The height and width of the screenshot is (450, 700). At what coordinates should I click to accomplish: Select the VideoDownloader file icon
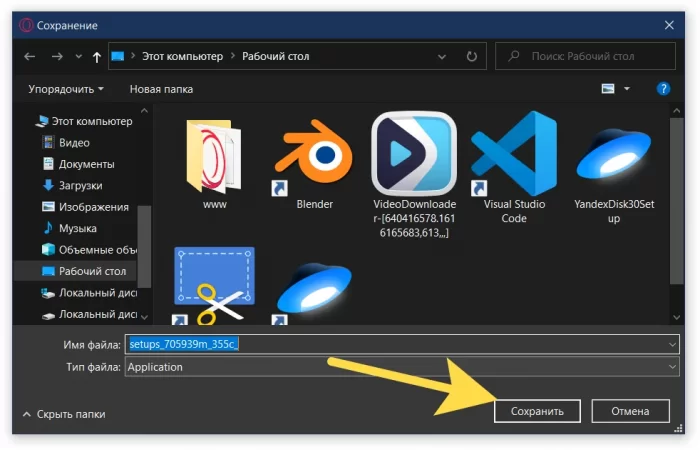[x=414, y=155]
